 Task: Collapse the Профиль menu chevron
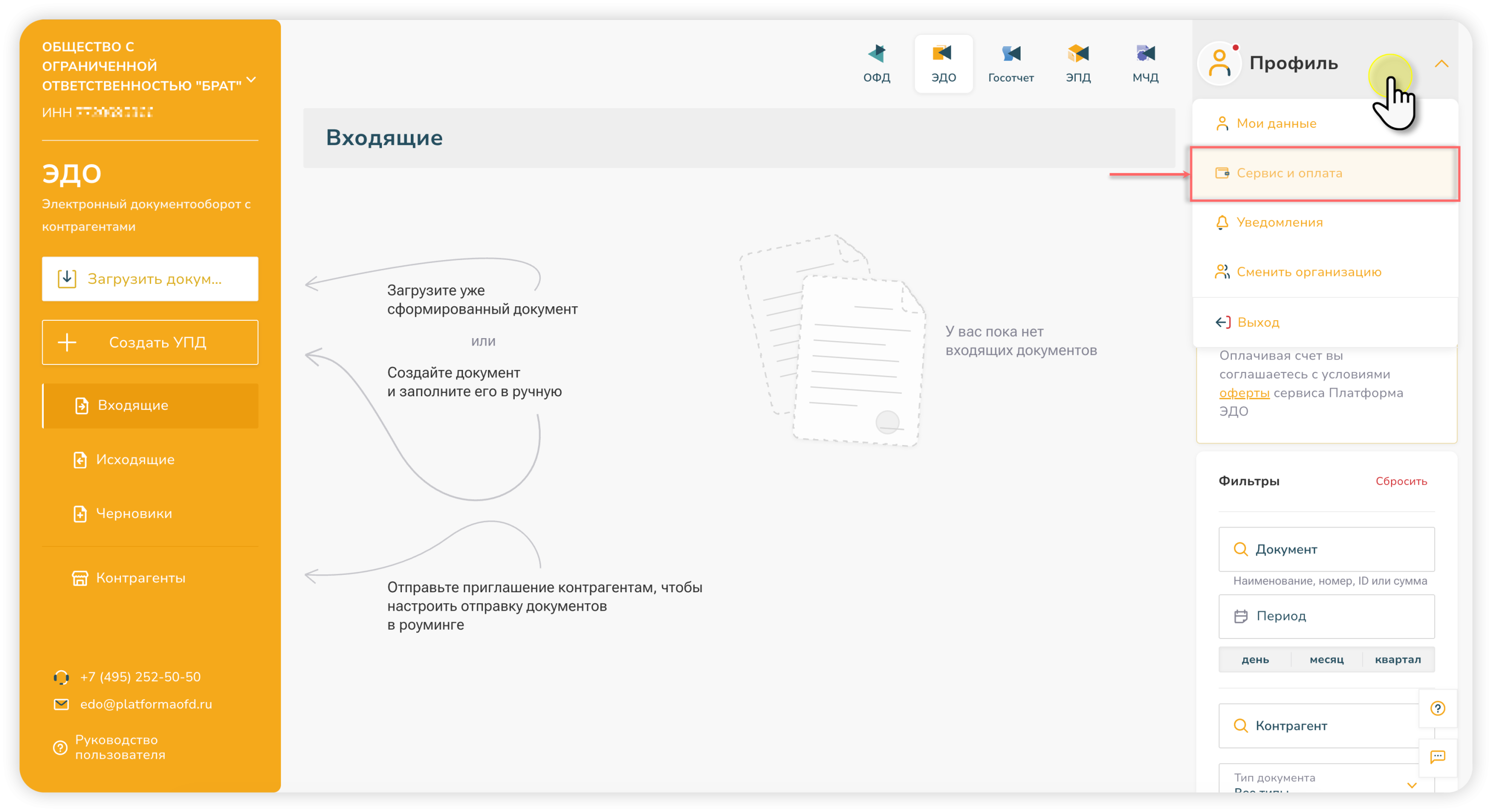(1441, 64)
